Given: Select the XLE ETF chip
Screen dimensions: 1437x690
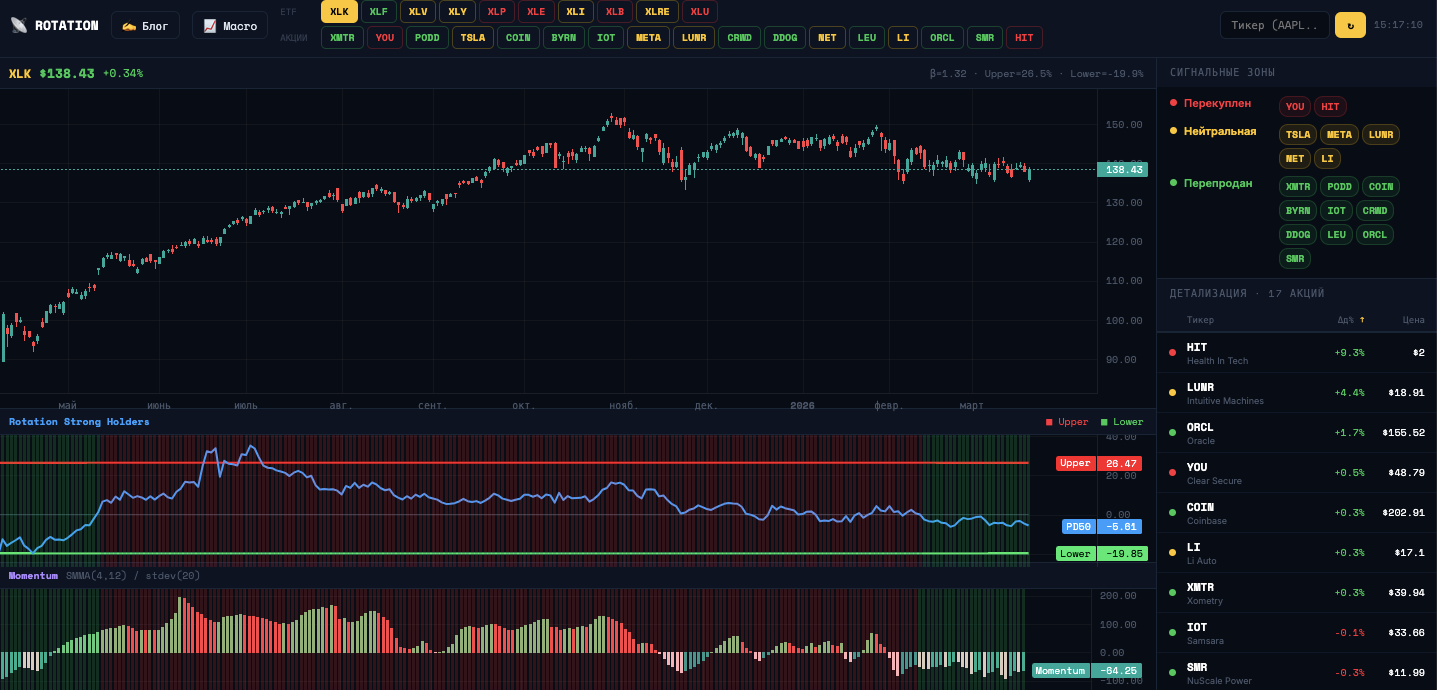Looking at the screenshot, I should [x=536, y=12].
